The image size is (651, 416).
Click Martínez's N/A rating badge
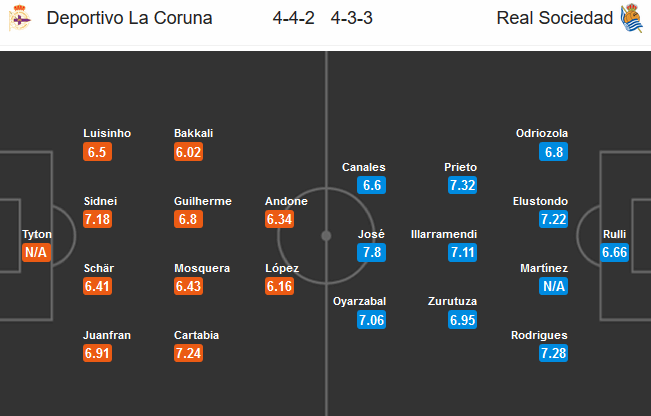tap(553, 286)
